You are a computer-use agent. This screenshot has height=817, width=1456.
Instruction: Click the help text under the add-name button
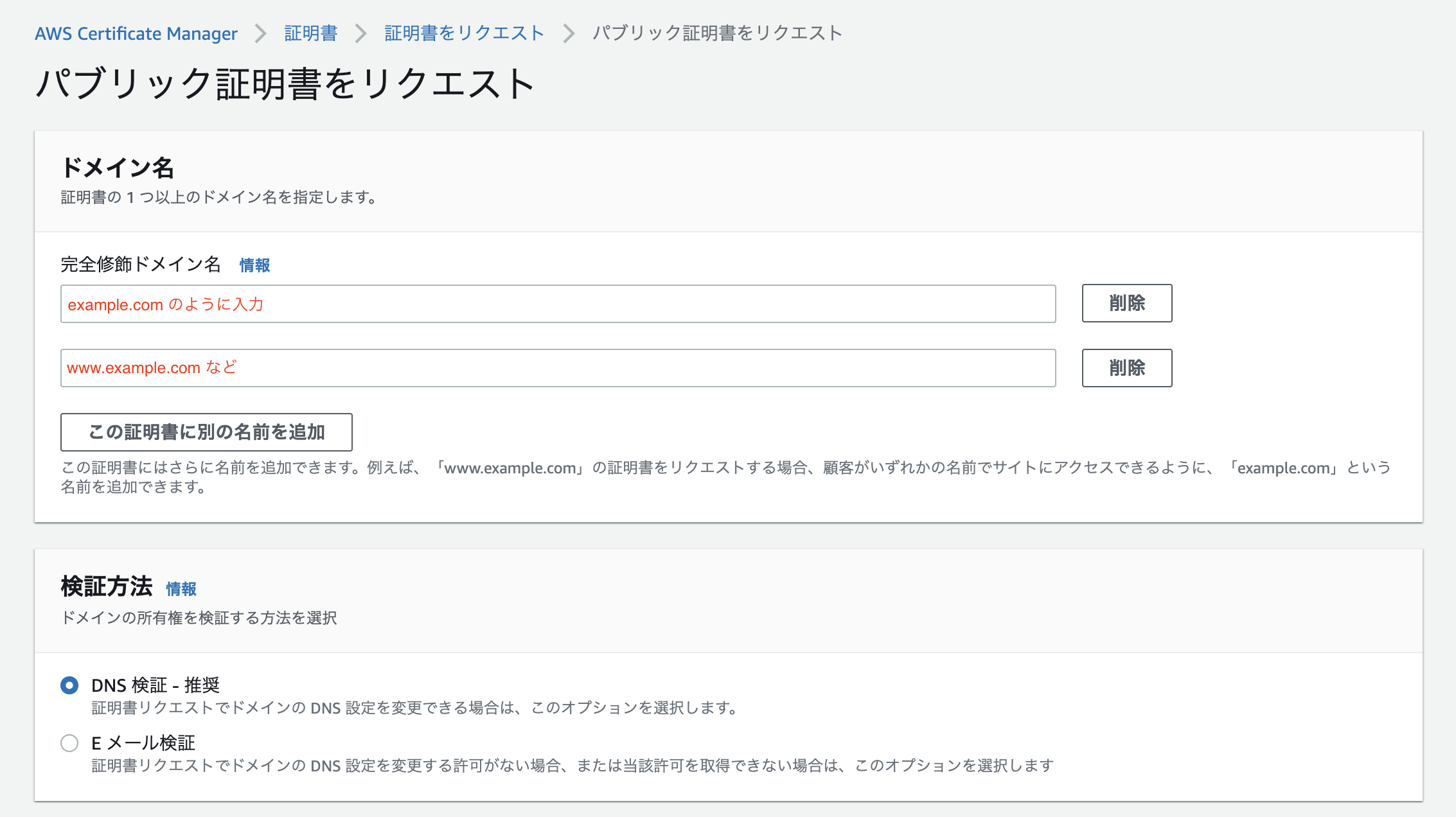(726, 477)
